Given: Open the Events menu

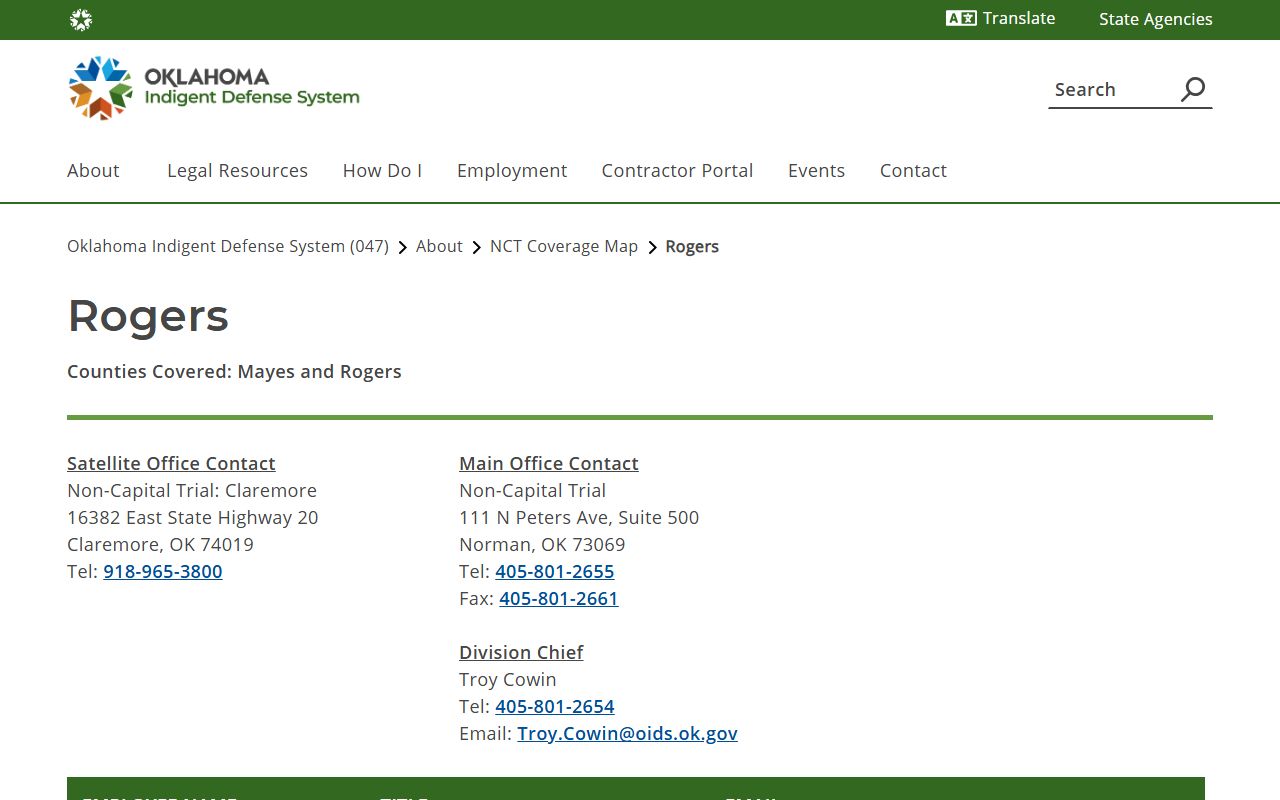Looking at the screenshot, I should pyautogui.click(x=816, y=171).
